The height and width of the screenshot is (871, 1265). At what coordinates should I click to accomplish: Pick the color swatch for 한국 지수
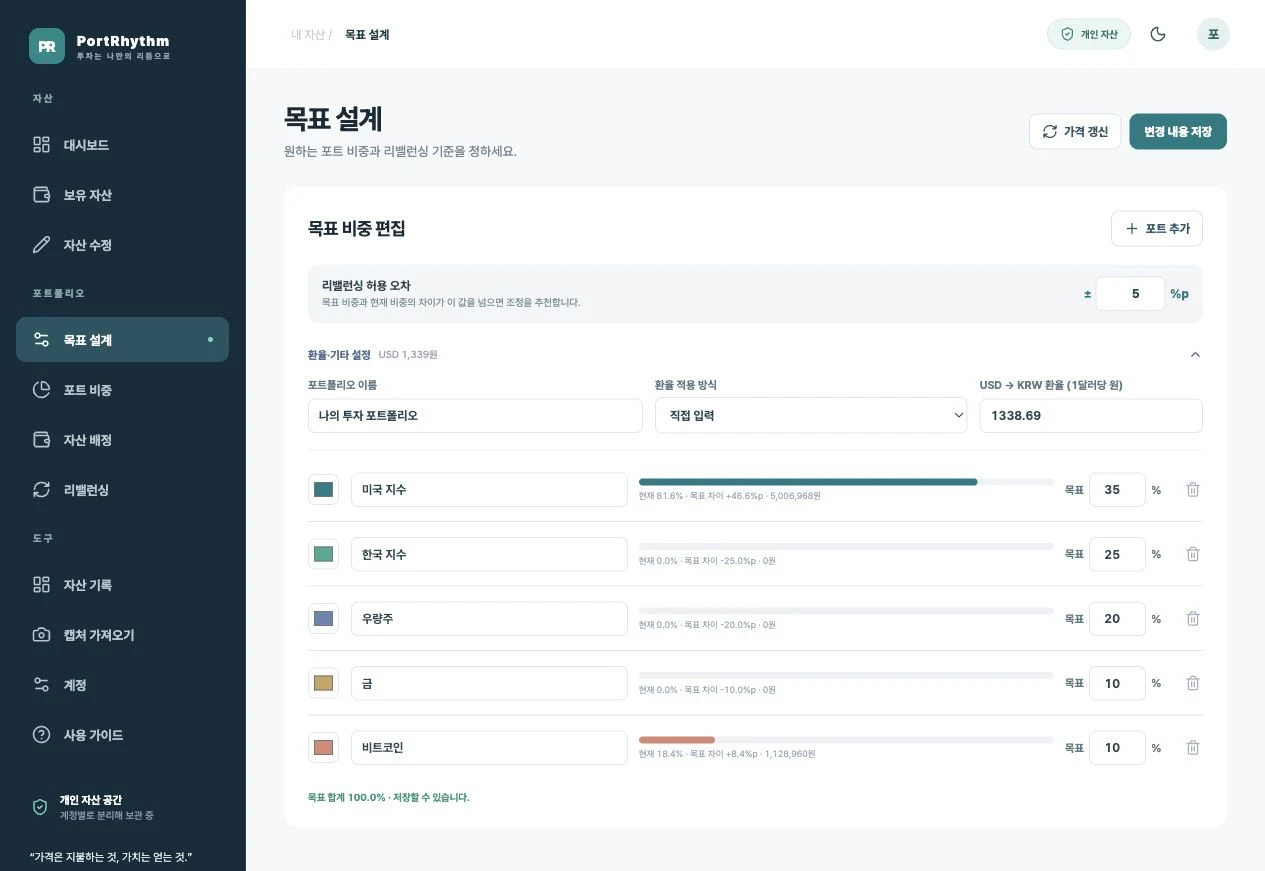323,554
